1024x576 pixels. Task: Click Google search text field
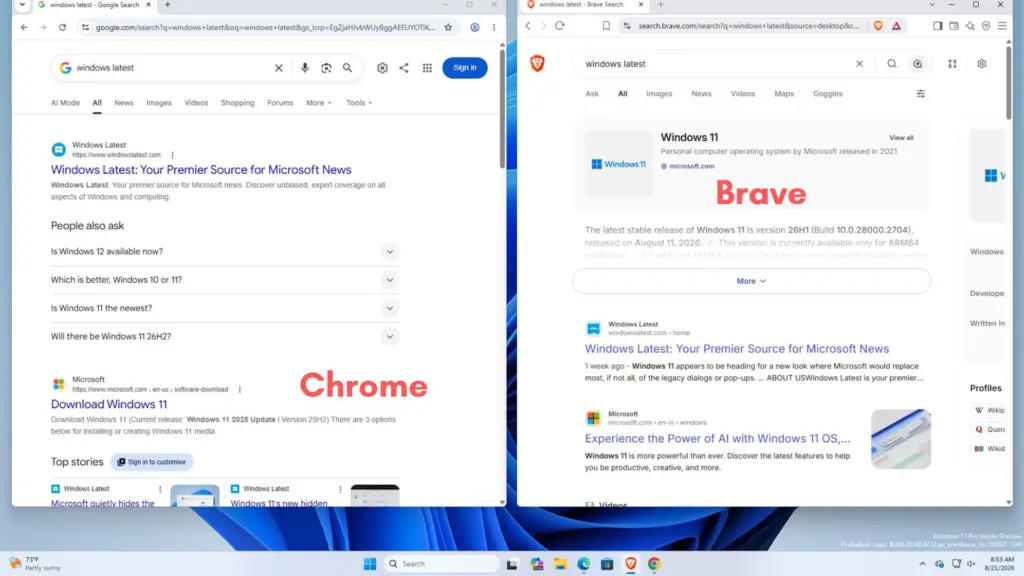click(173, 68)
